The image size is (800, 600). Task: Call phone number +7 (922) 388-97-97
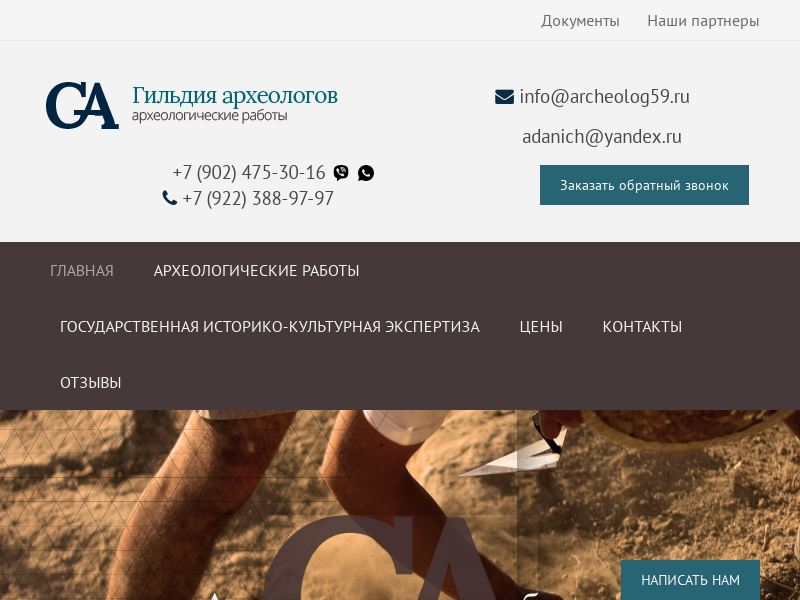pos(258,198)
